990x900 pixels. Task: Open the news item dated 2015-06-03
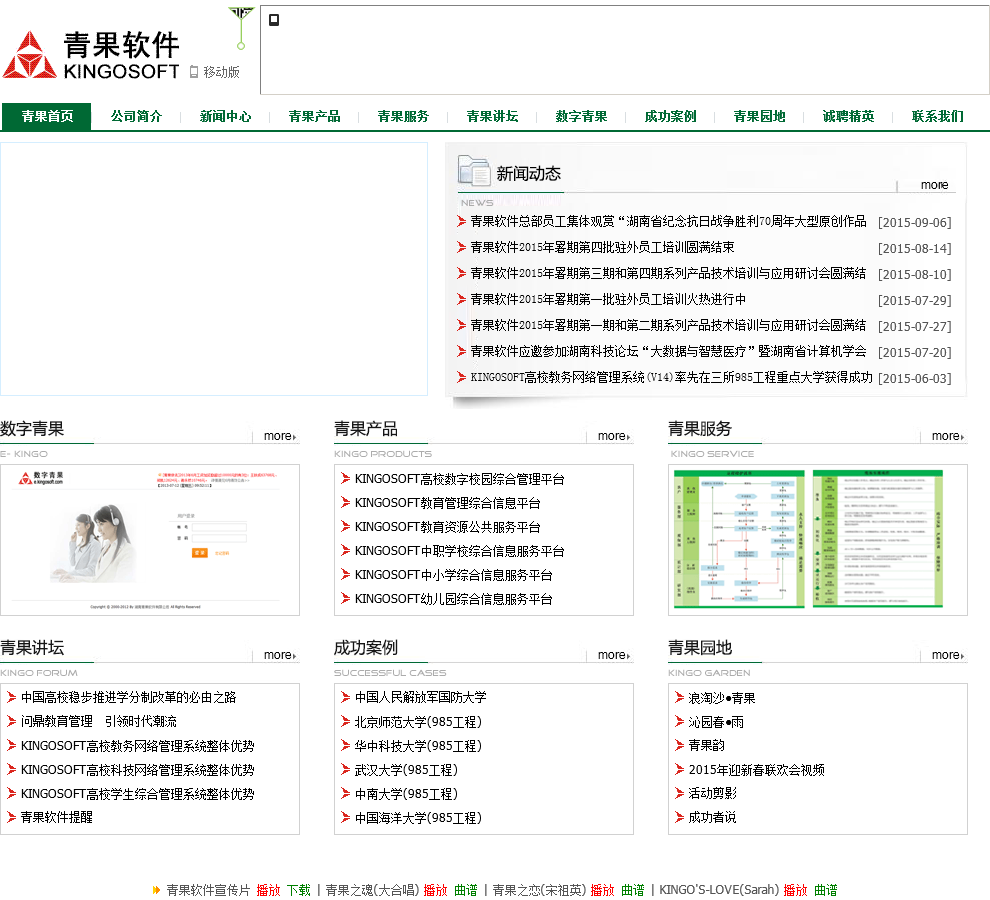click(x=672, y=378)
